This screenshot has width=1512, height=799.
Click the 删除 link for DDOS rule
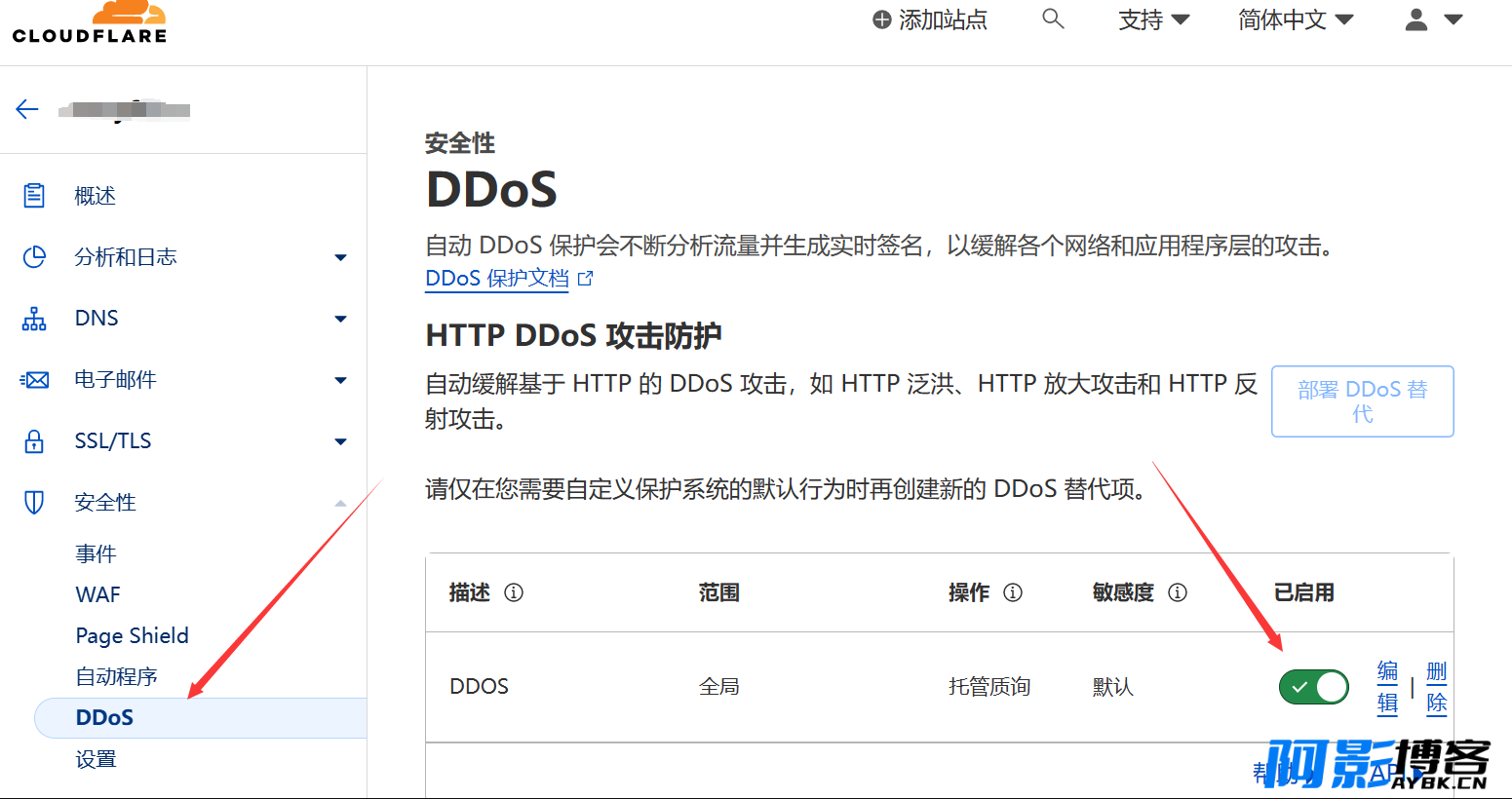pyautogui.click(x=1437, y=687)
